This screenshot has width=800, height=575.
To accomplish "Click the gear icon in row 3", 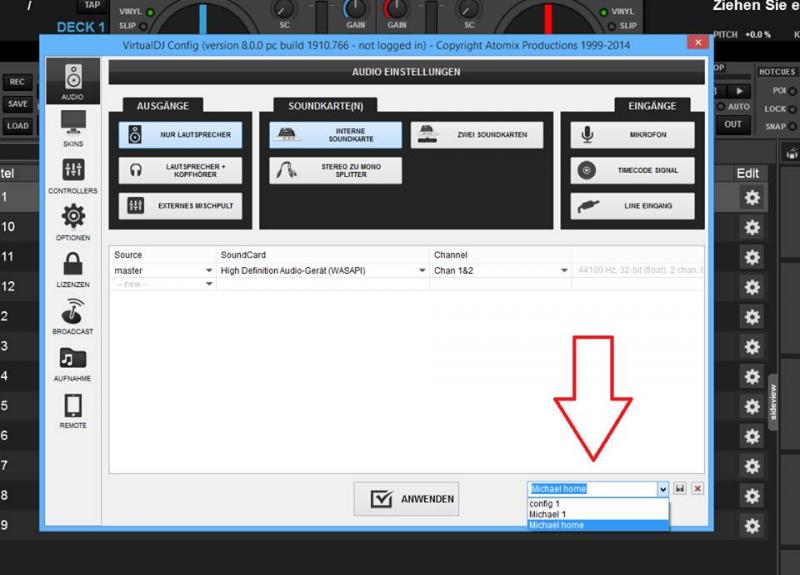I will (x=752, y=346).
